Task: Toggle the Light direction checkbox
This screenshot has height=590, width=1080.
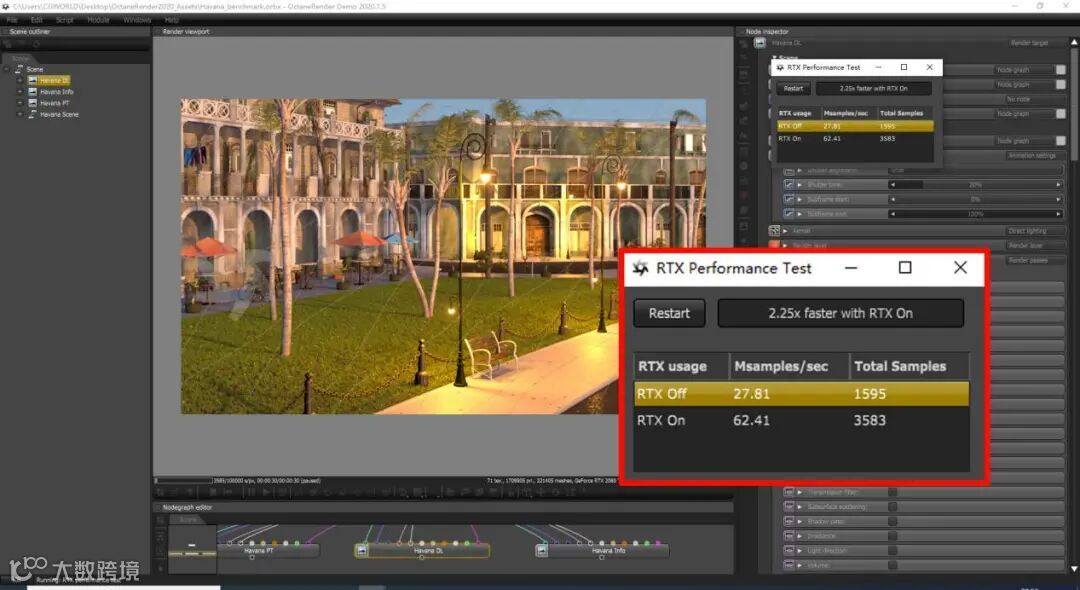Action: pyautogui.click(x=892, y=551)
